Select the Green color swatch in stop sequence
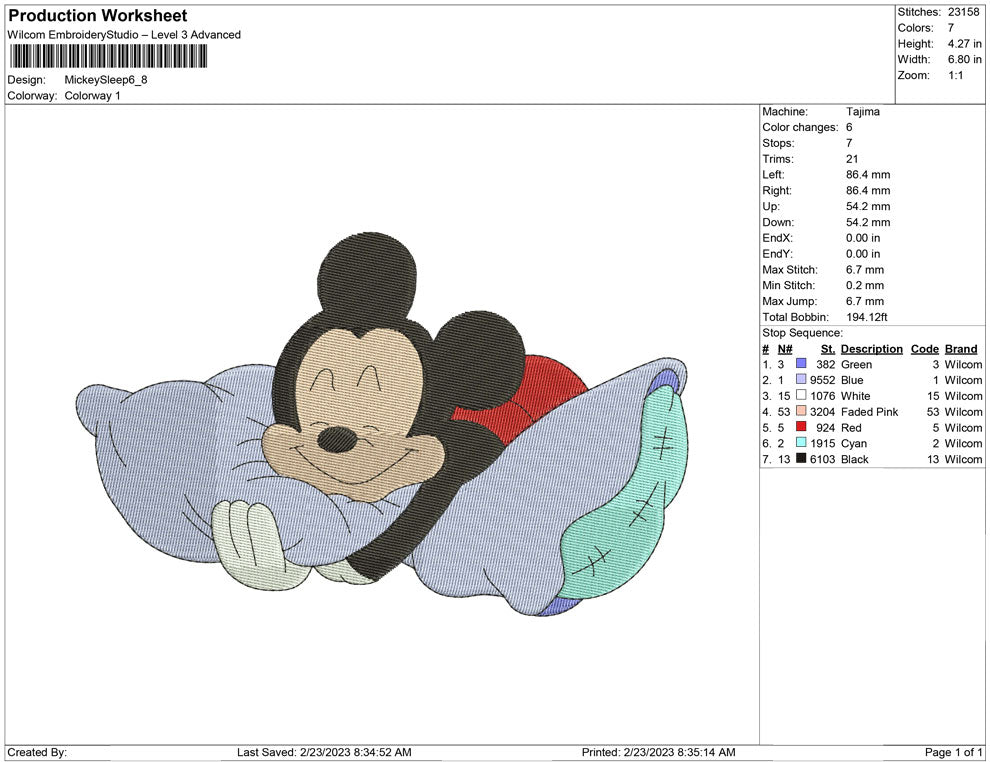The width and height of the screenshot is (990, 762). point(799,364)
